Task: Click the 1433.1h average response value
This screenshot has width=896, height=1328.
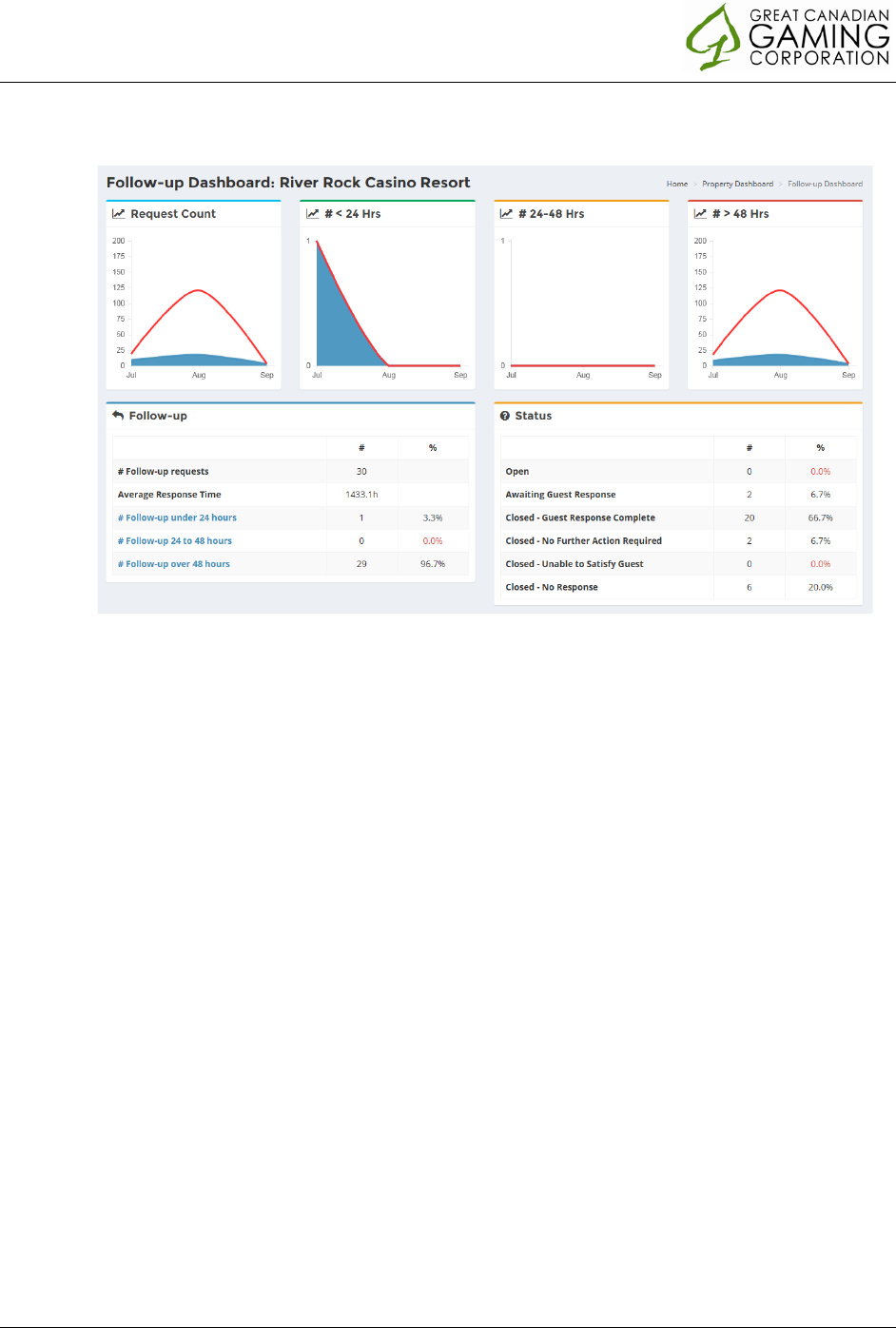Action: click(x=361, y=495)
